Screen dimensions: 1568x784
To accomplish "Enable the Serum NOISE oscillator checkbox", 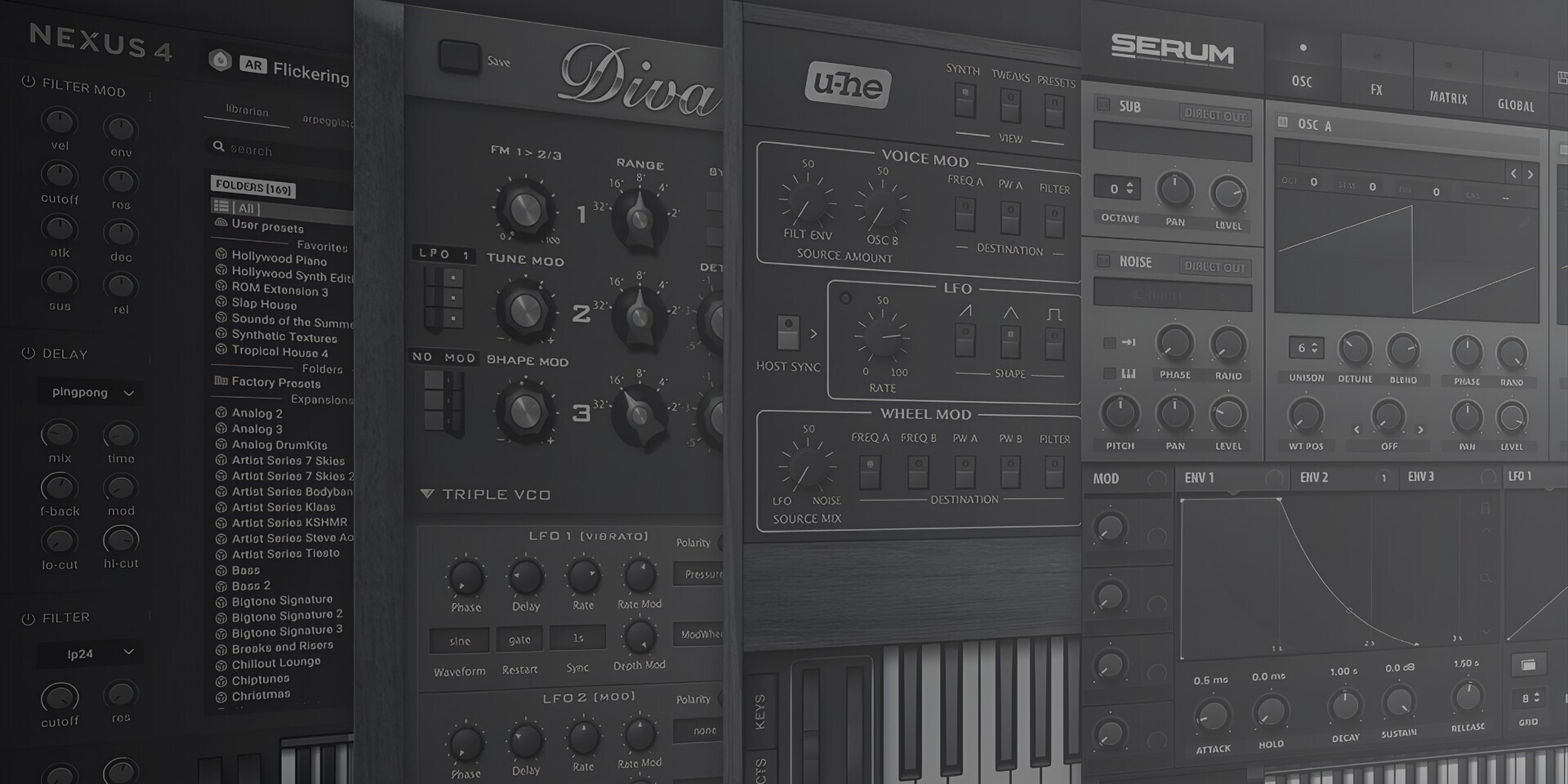I will pos(1103,261).
